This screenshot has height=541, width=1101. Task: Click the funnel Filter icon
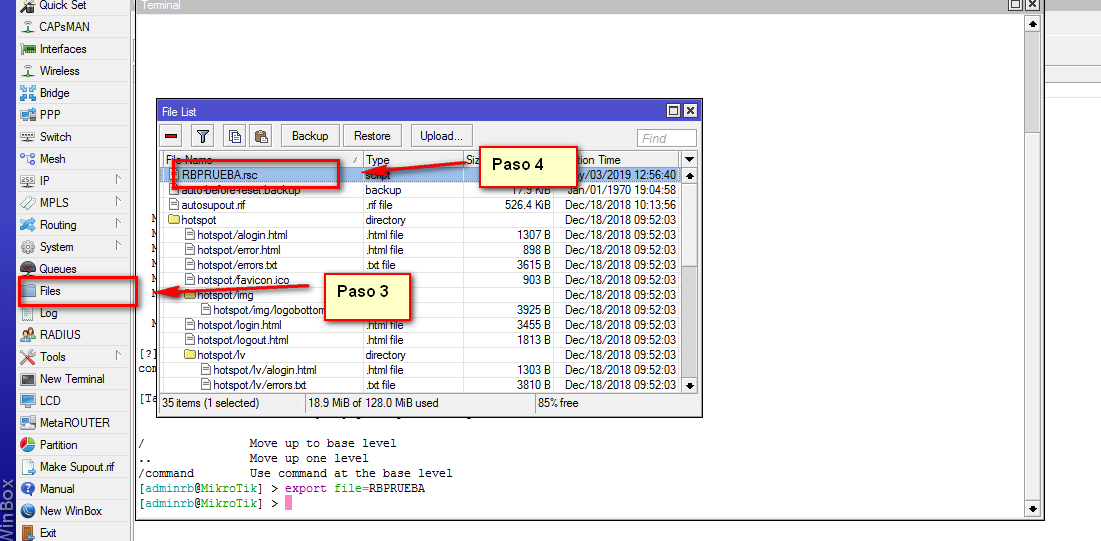pyautogui.click(x=203, y=136)
